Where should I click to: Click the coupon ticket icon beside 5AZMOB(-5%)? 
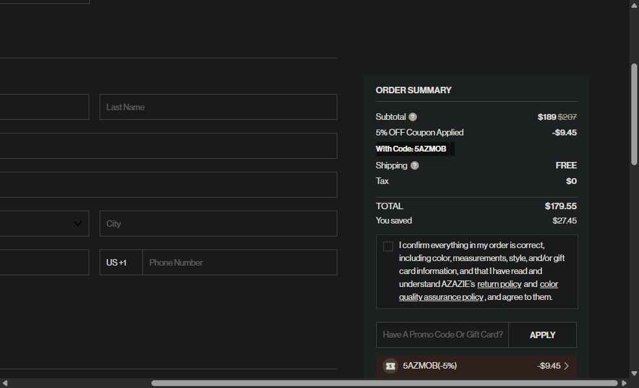[x=390, y=366]
